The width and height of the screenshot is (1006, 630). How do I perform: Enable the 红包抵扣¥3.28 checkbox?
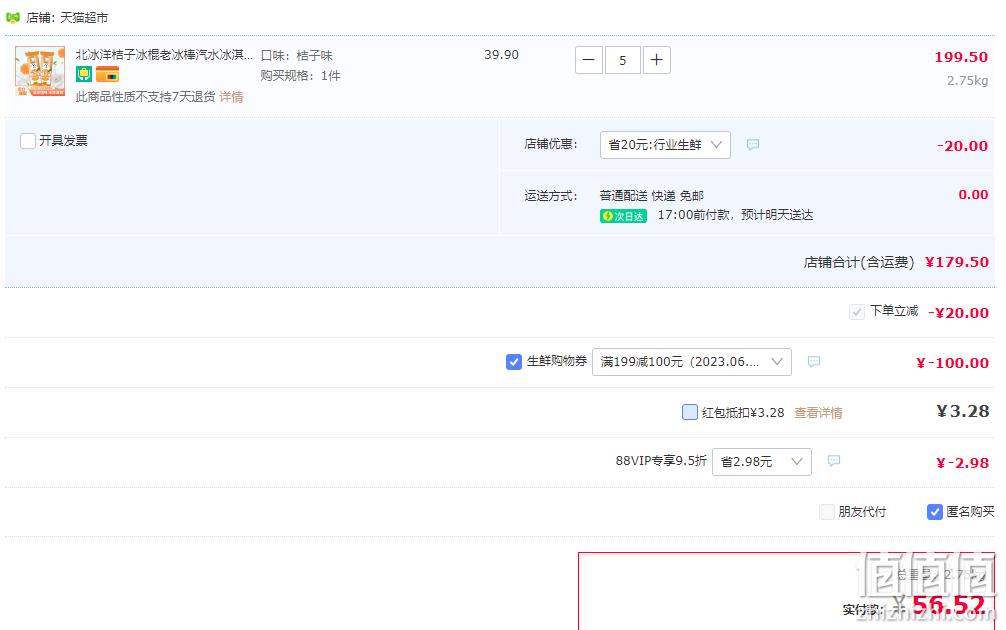point(690,412)
